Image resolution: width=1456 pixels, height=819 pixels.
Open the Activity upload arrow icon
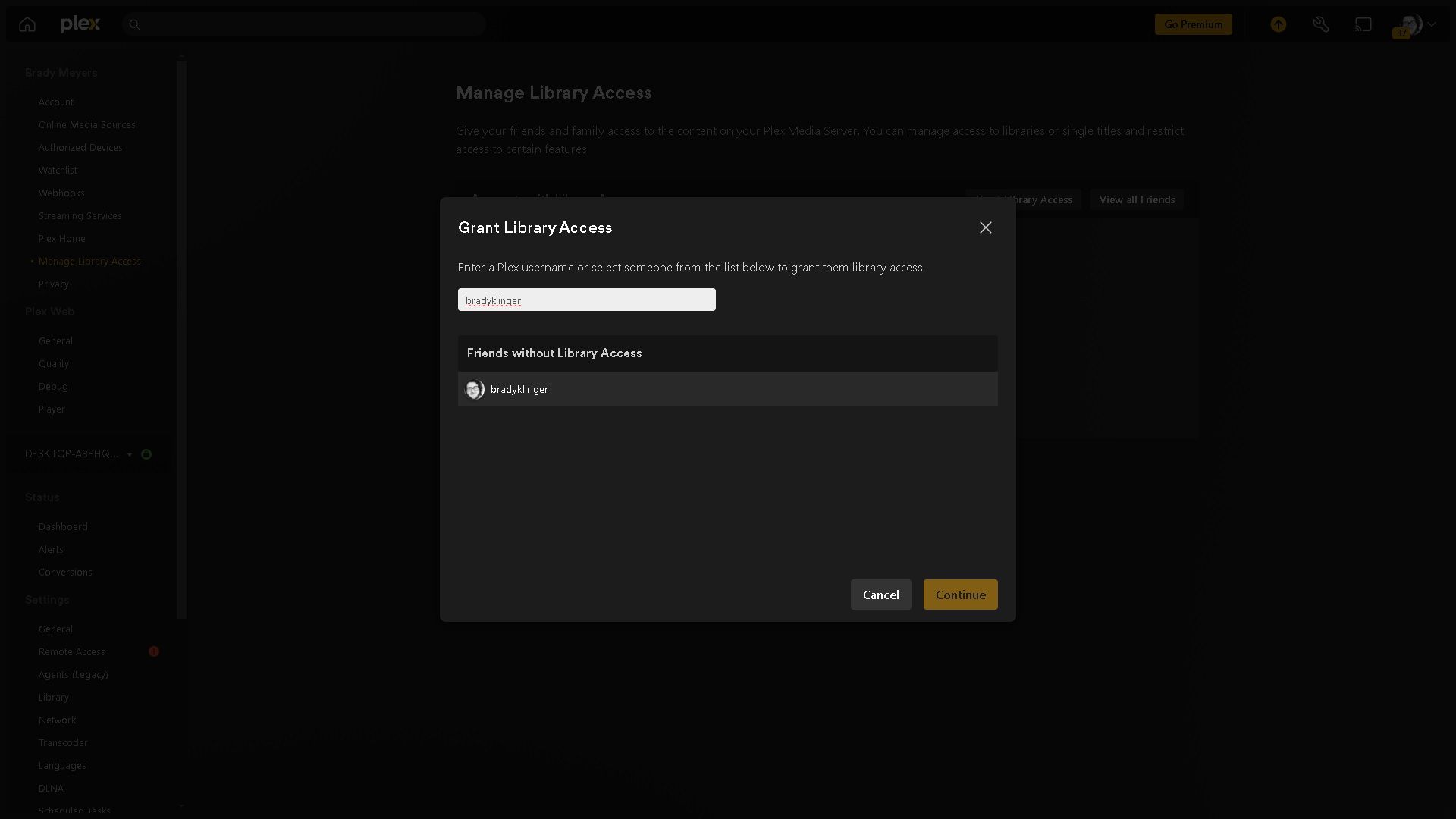click(x=1279, y=24)
